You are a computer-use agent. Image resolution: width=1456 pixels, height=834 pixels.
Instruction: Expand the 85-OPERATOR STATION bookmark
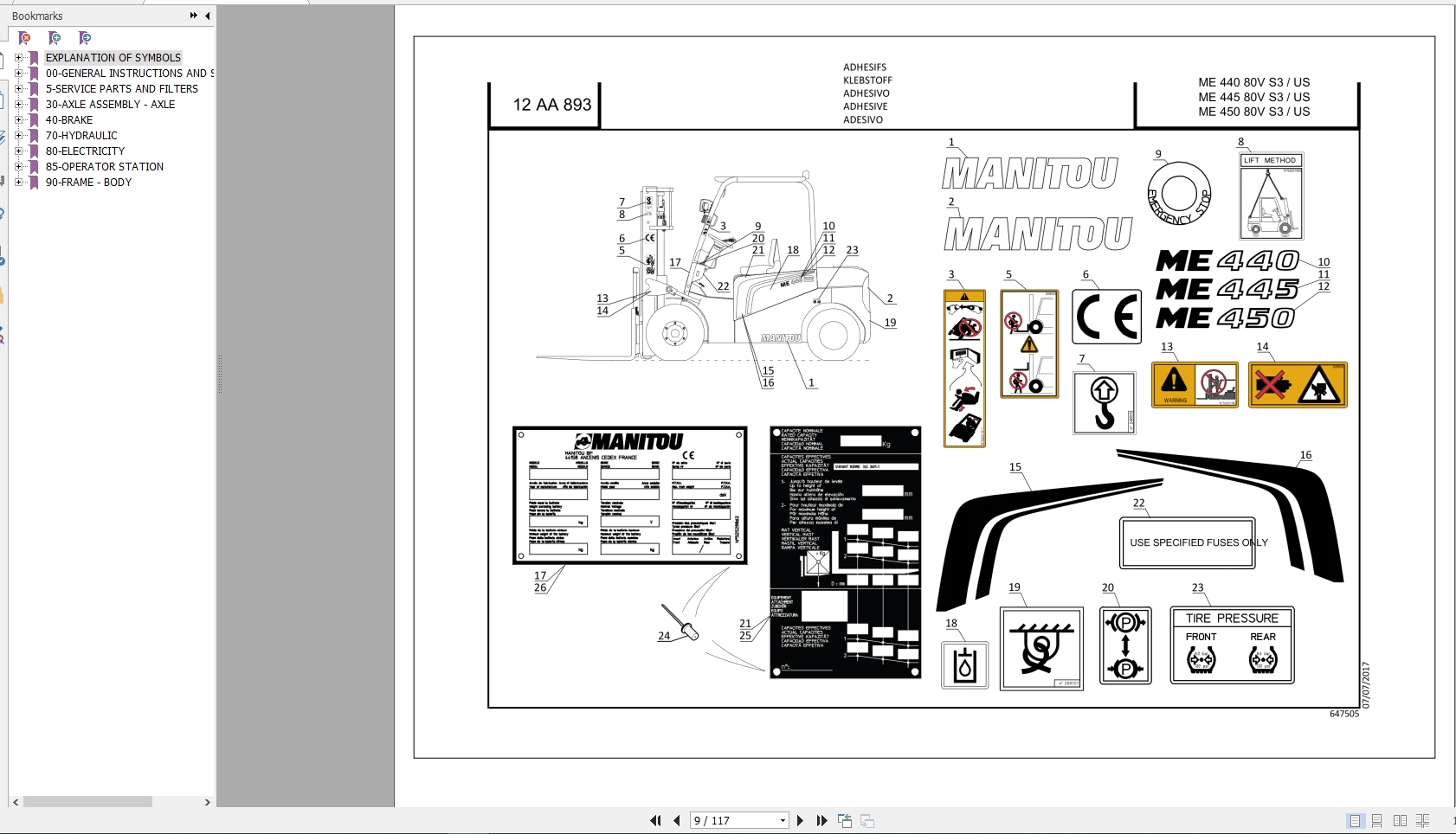pos(18,167)
